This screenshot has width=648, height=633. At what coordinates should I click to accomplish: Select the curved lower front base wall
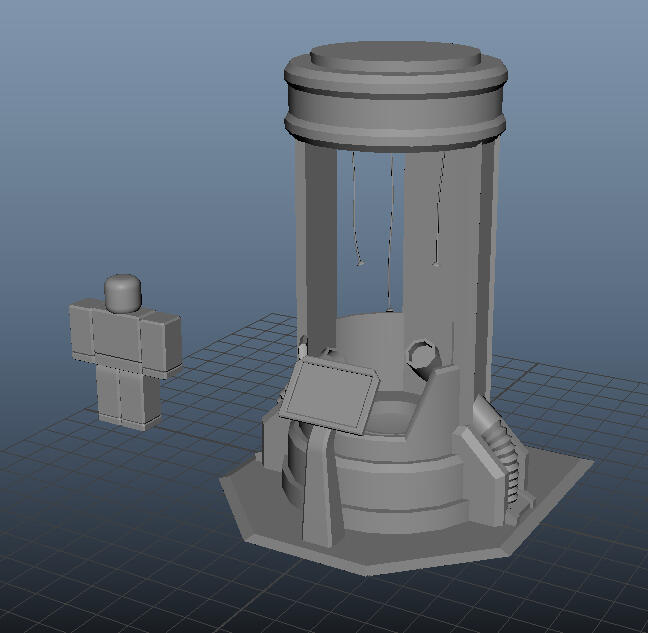(x=401, y=490)
